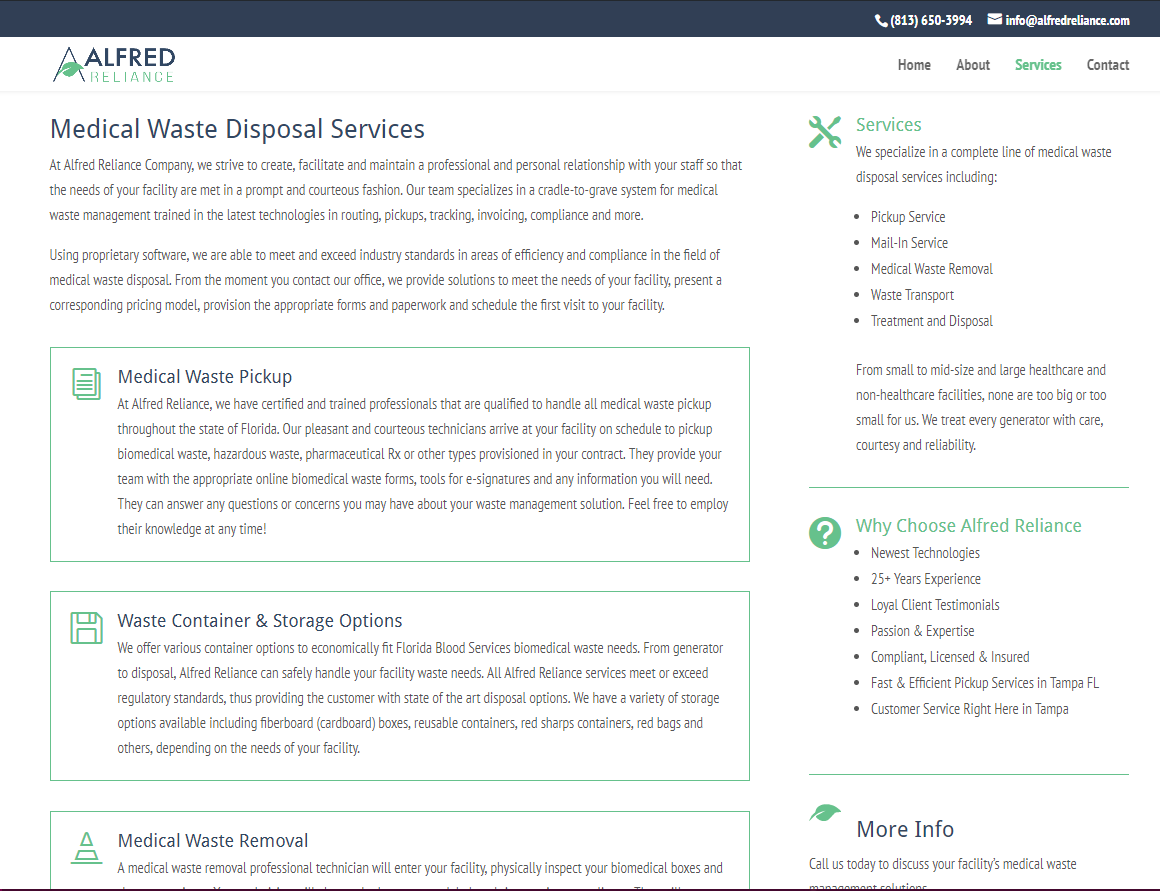This screenshot has height=891, width=1160.
Task: Click the Compliant, Licensed & Insured bullet
Action: click(950, 656)
